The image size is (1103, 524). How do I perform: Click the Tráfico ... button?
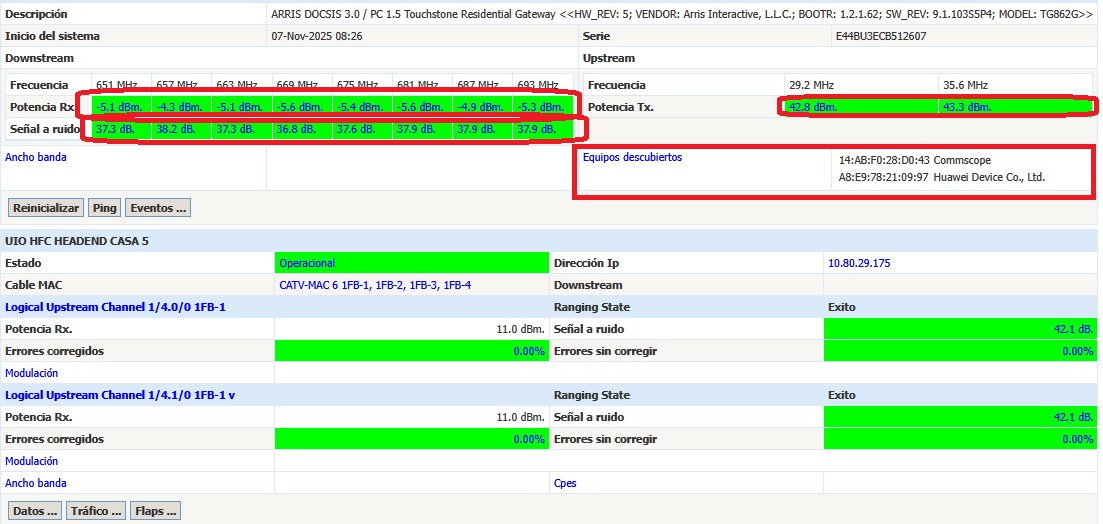(x=96, y=511)
